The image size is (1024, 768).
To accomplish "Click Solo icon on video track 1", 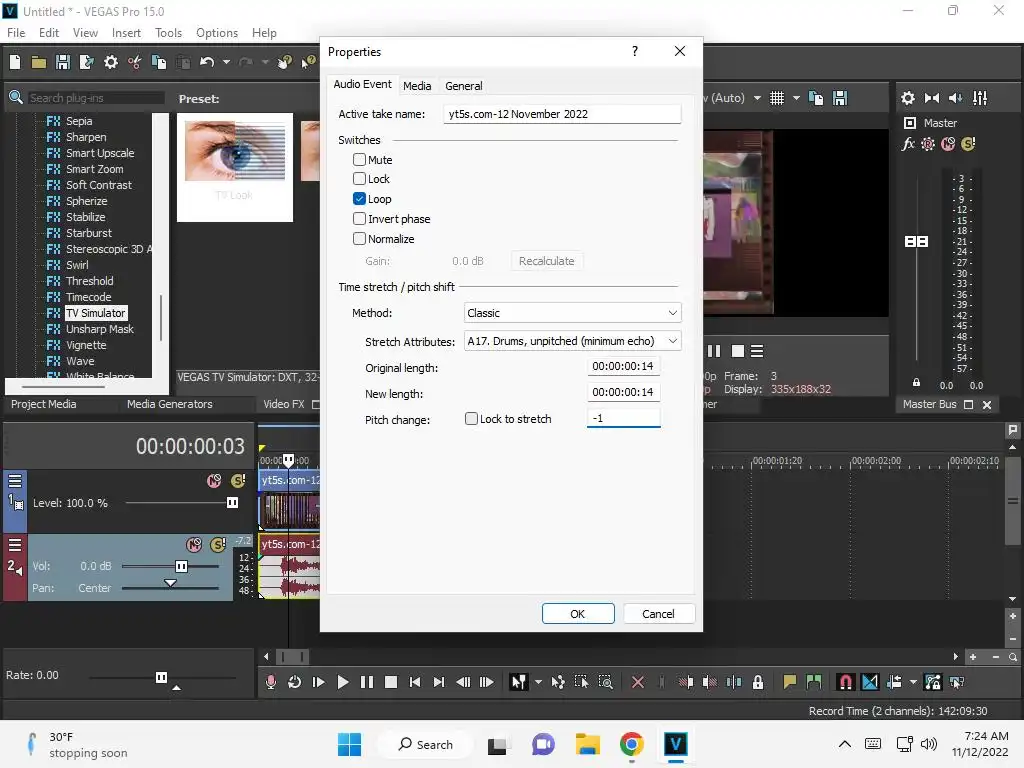I will click(238, 481).
